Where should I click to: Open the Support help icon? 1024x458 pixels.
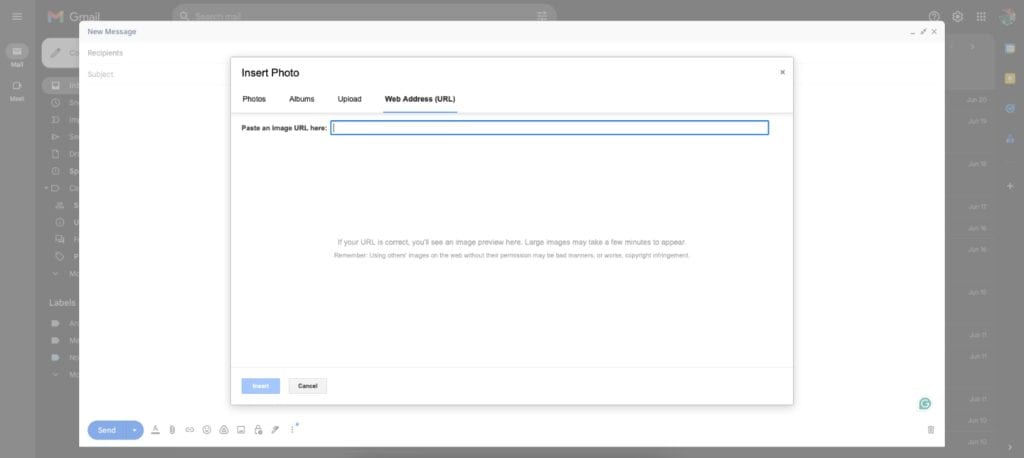[934, 16]
